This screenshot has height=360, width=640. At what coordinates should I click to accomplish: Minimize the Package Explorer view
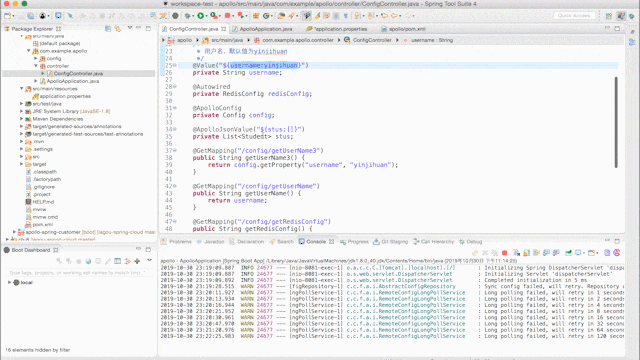point(139,28)
